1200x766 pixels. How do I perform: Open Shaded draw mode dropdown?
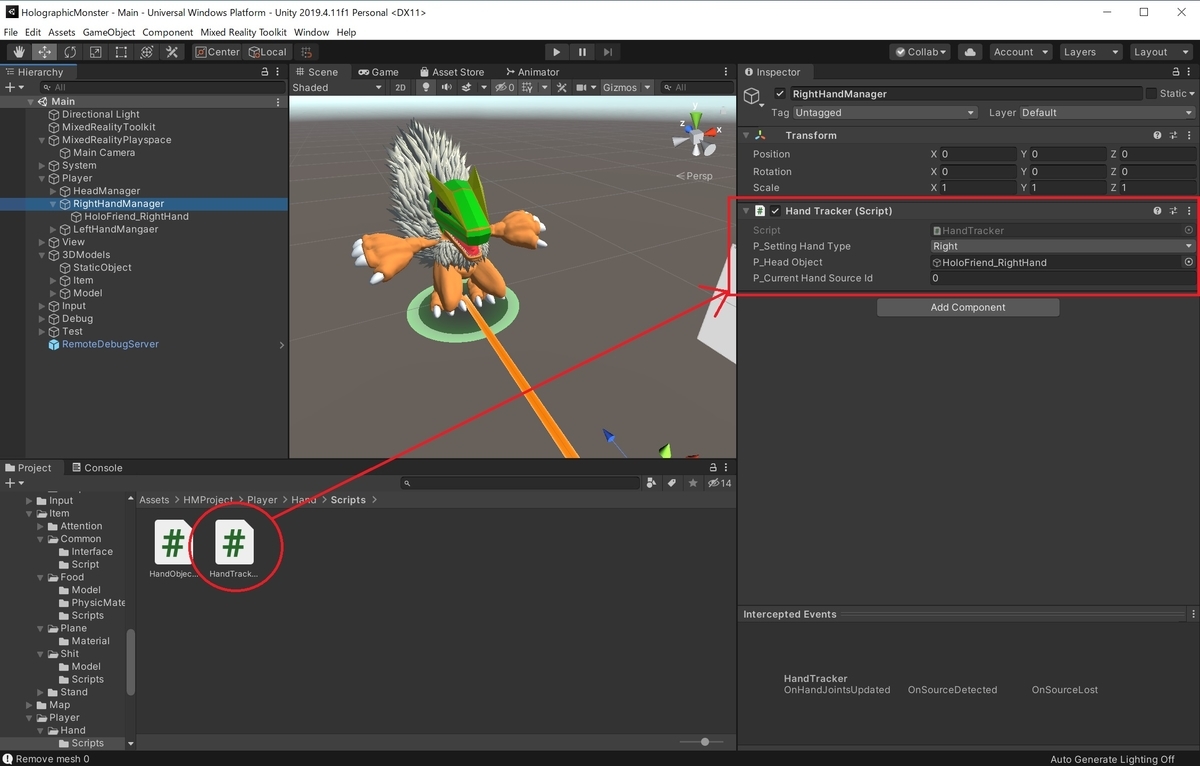pos(337,87)
